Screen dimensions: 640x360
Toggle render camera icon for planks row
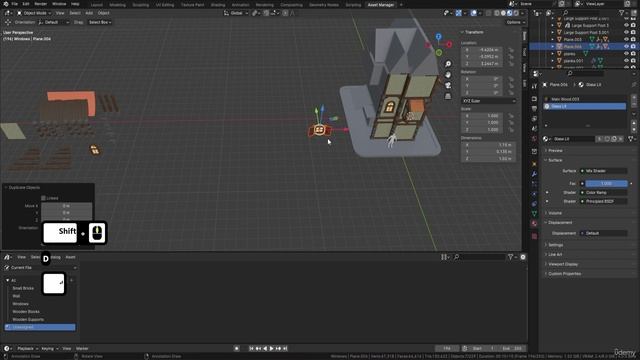pos(633,53)
